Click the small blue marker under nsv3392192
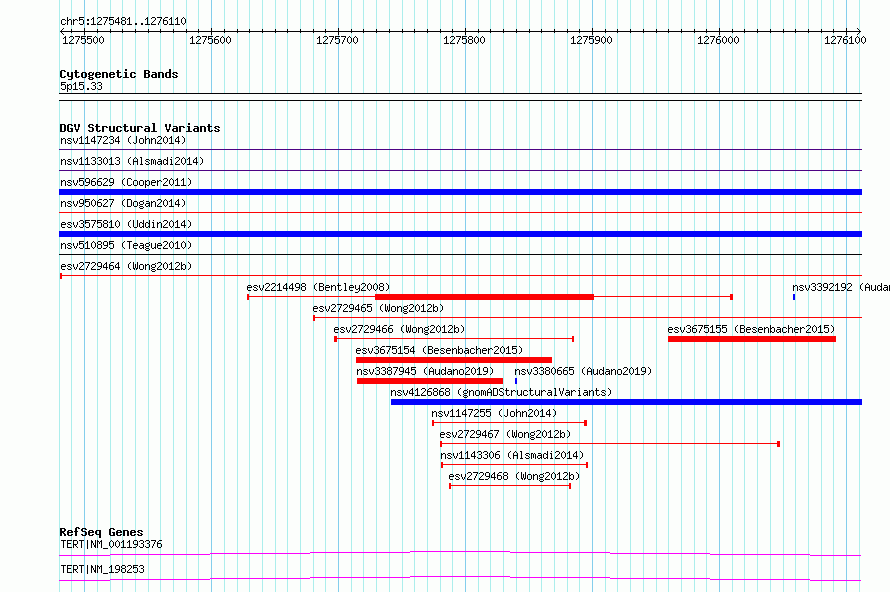 coord(794,297)
